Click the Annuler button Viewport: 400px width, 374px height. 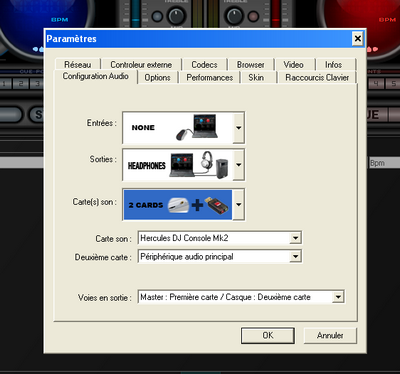(330, 335)
